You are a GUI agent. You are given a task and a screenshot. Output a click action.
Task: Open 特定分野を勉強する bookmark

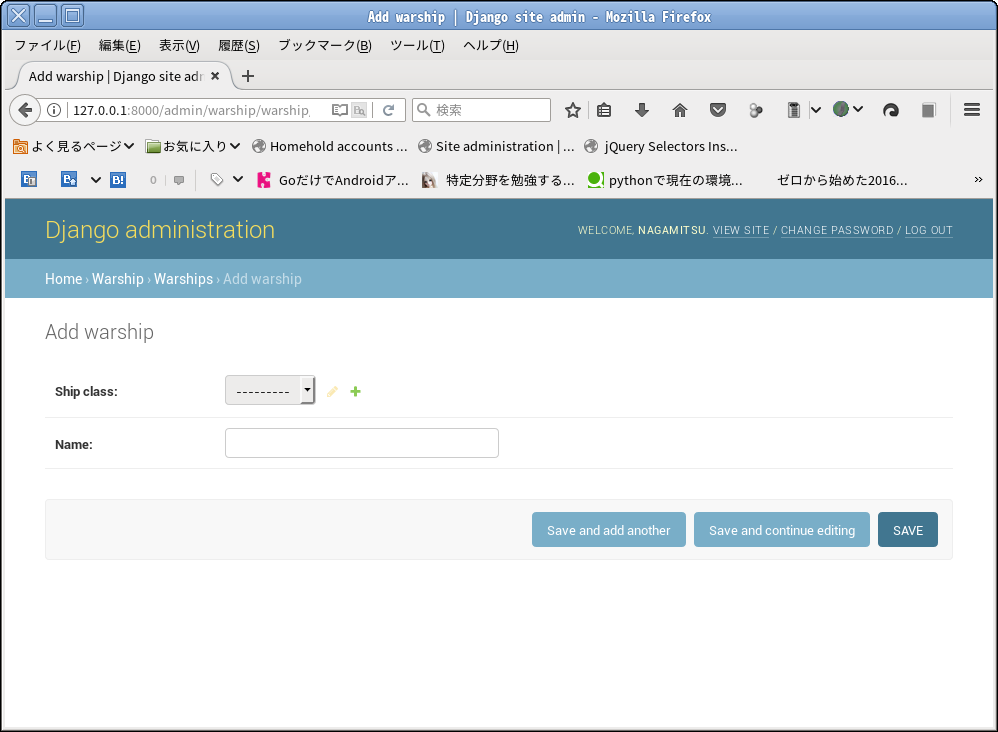498,180
